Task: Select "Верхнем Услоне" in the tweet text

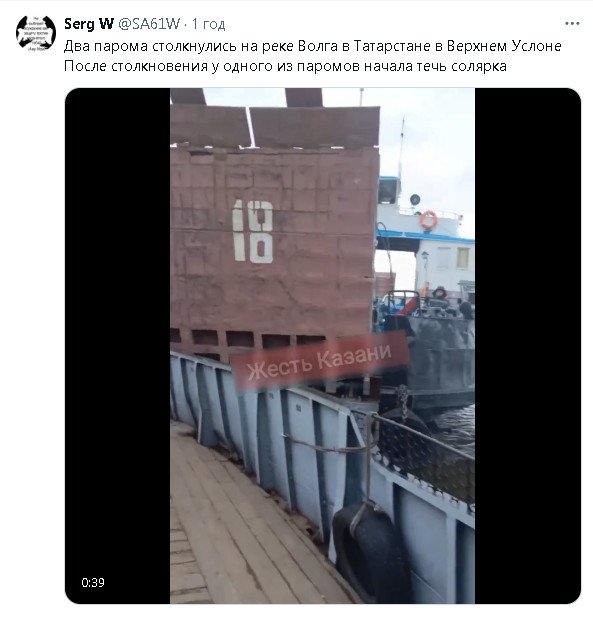Action: pyautogui.click(x=504, y=46)
